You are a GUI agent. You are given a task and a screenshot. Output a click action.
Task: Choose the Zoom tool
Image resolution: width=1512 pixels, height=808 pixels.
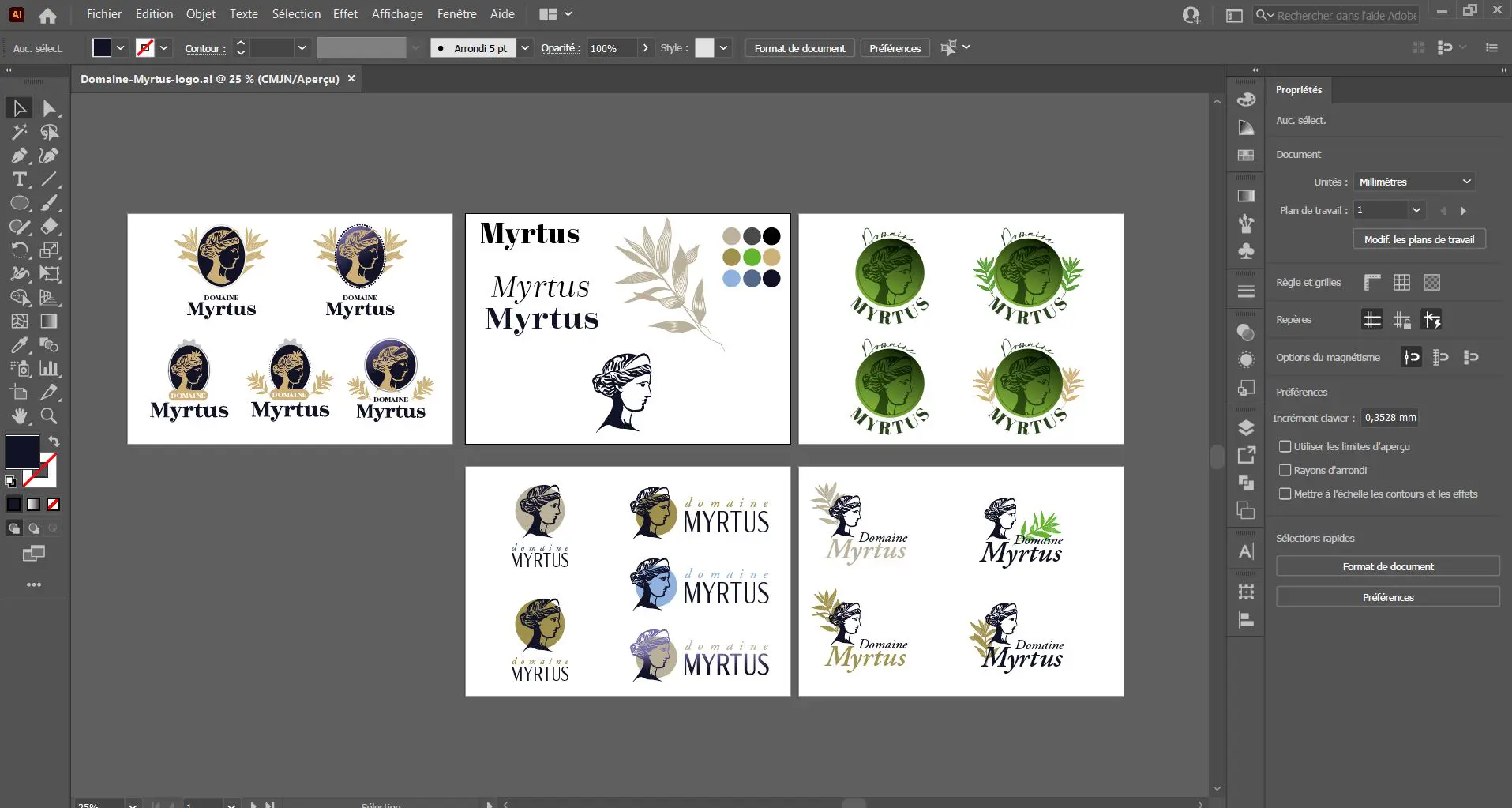49,416
